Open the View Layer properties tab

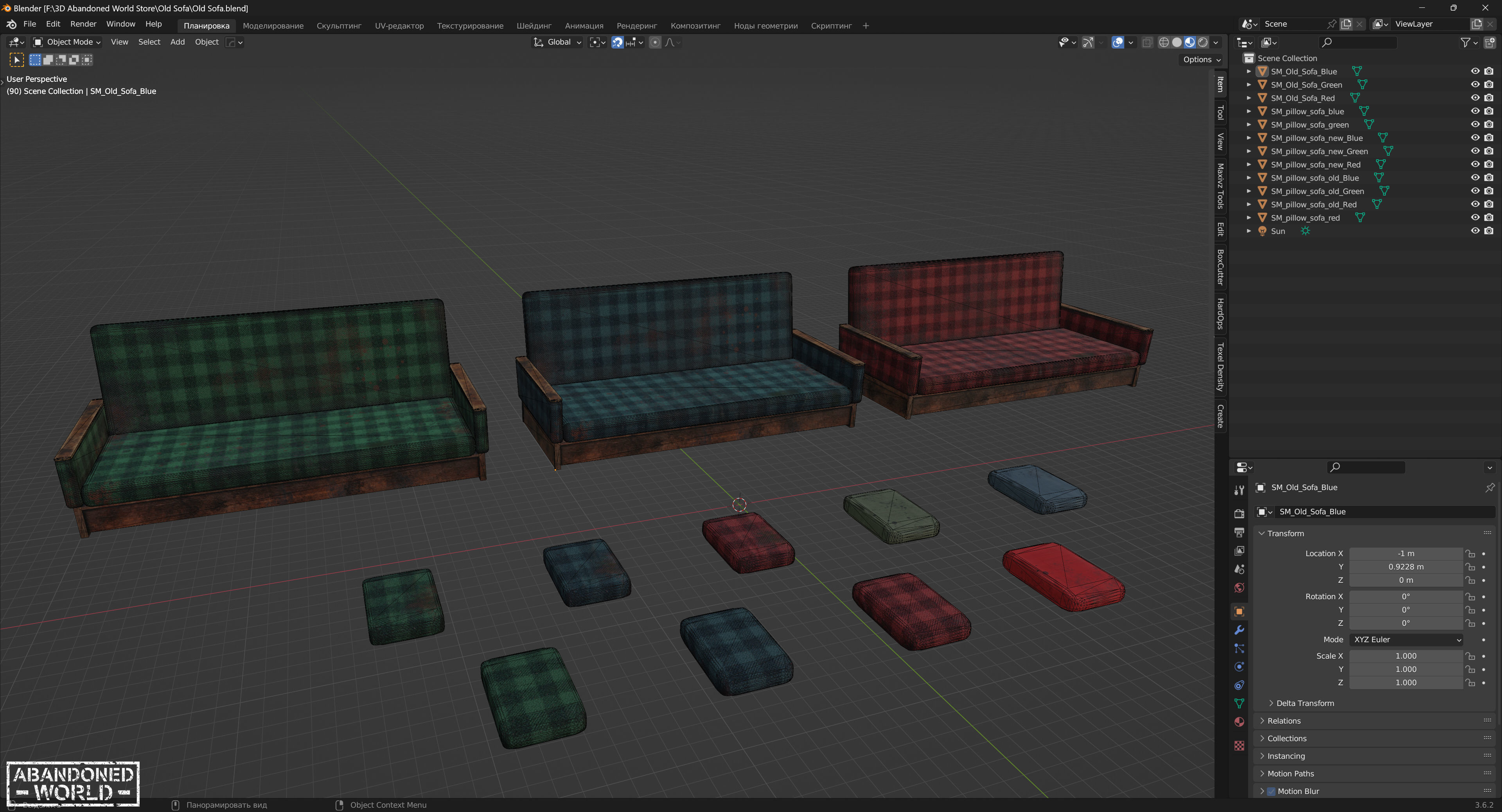(1239, 551)
